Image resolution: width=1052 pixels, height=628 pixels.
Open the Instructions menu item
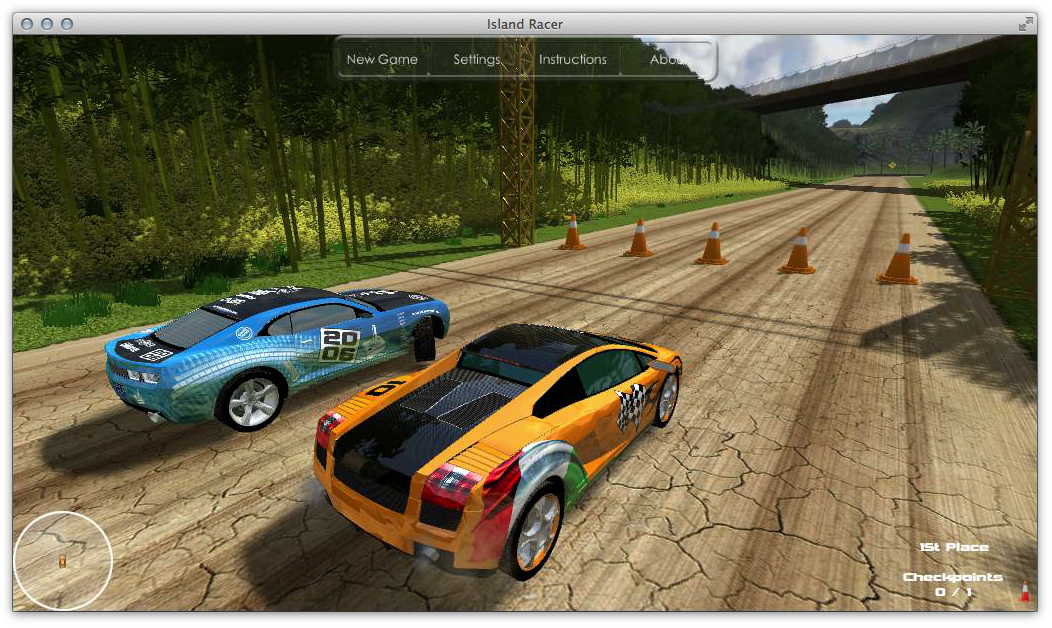[x=572, y=59]
